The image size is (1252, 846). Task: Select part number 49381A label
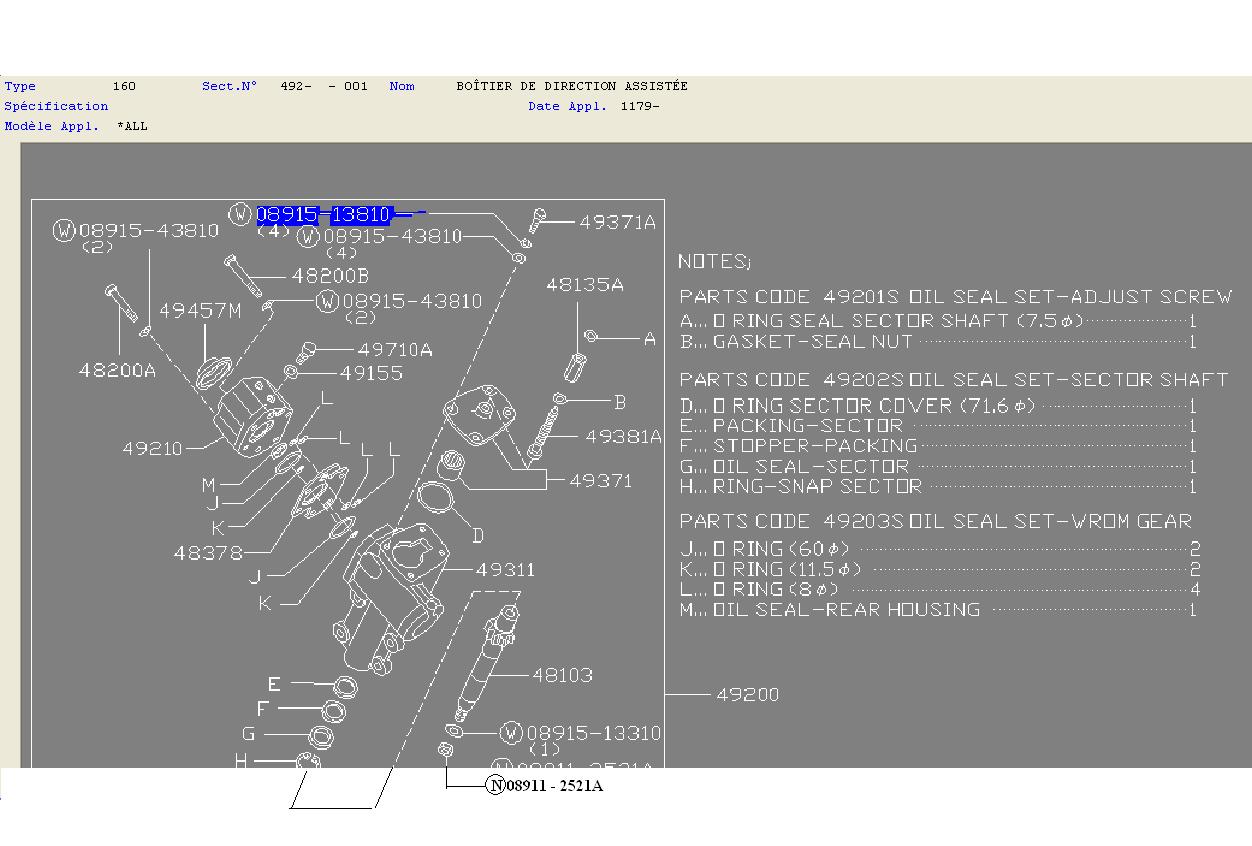(623, 436)
